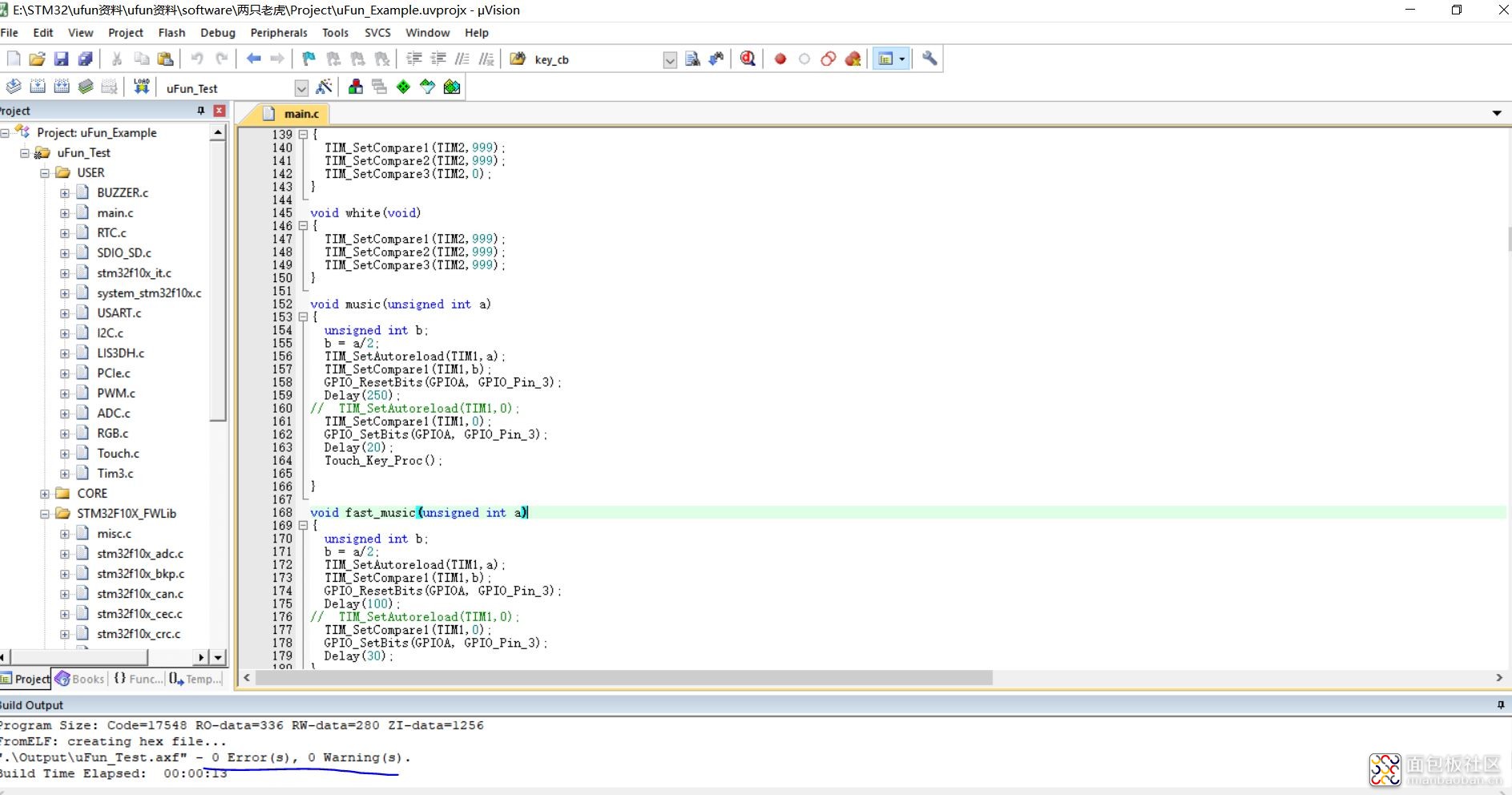The width and height of the screenshot is (1512, 795).
Task: Kill all breakpoints icon
Action: click(853, 59)
